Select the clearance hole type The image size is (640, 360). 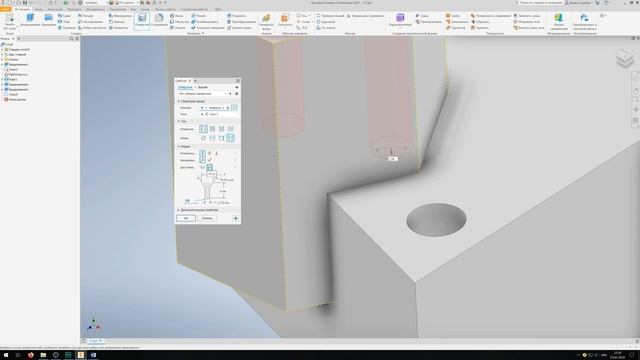212,129
